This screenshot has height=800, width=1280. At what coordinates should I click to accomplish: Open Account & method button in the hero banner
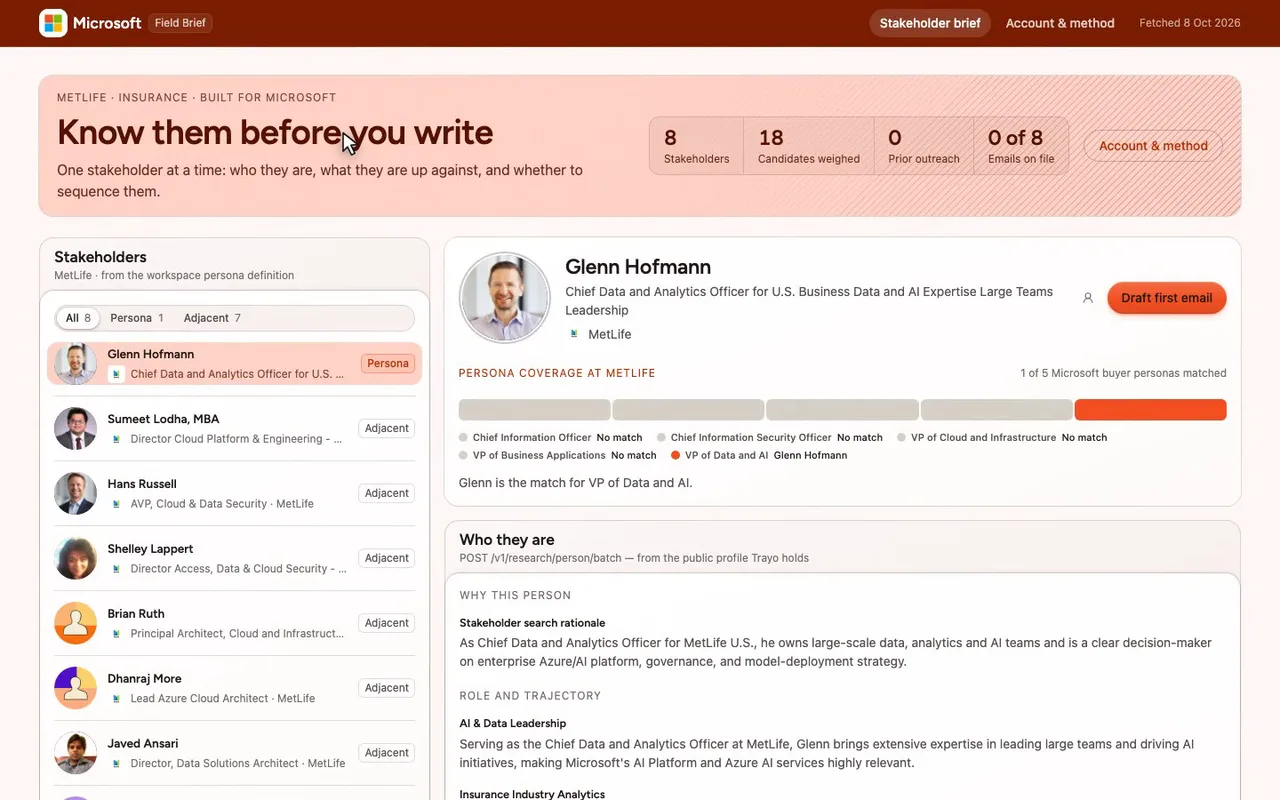[1153, 146]
